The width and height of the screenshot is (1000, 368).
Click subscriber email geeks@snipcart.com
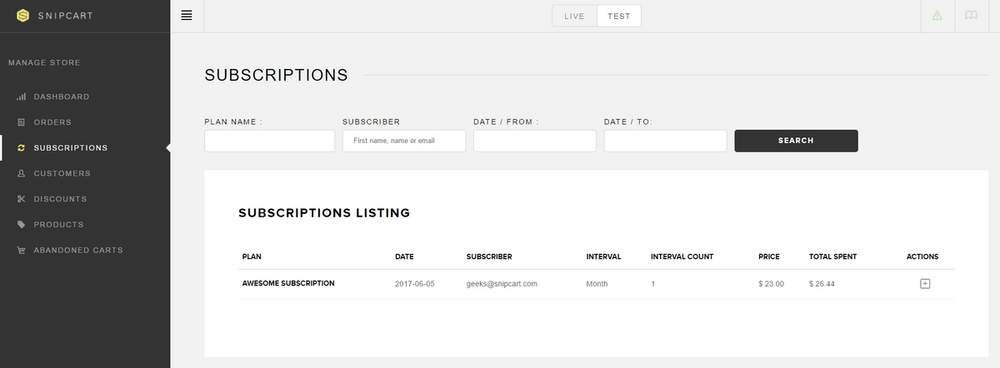coord(502,284)
